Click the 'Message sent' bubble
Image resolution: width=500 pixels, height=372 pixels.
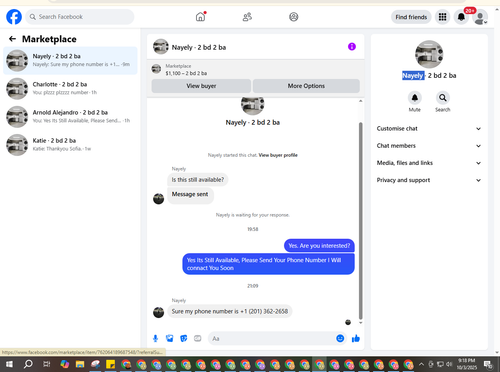pyautogui.click(x=190, y=195)
